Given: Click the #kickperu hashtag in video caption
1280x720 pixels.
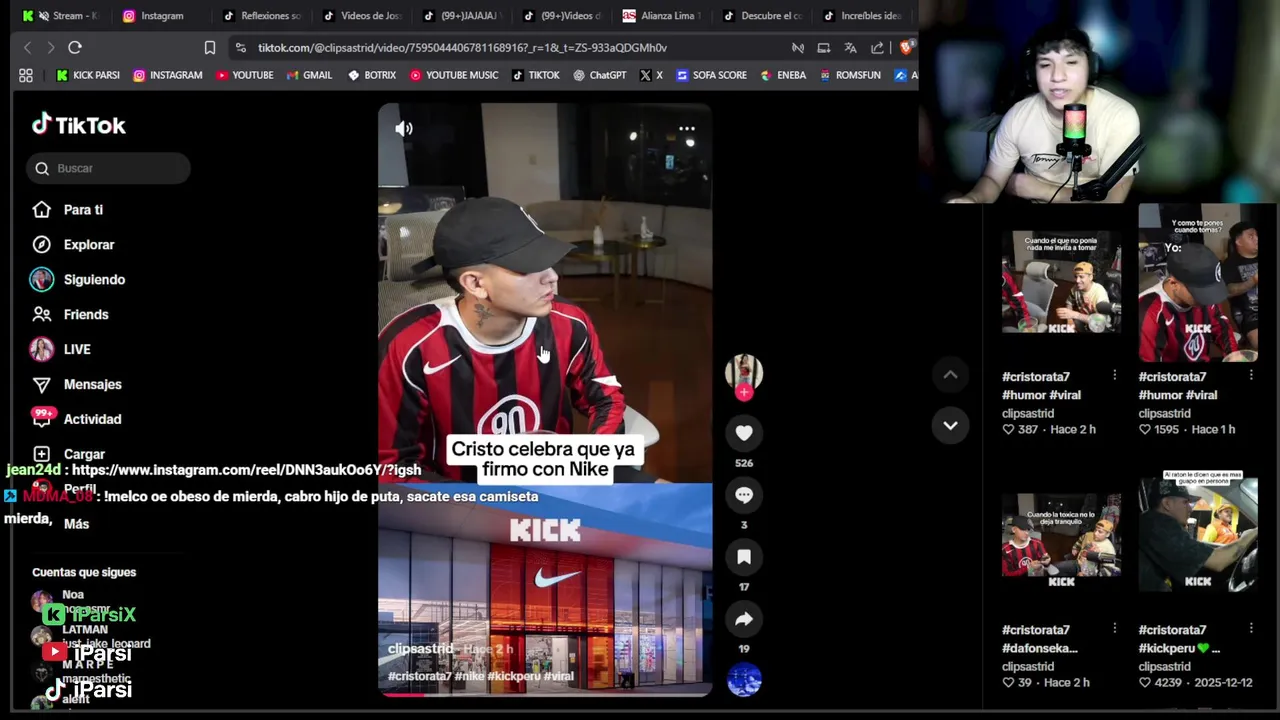Looking at the screenshot, I should (x=515, y=676).
